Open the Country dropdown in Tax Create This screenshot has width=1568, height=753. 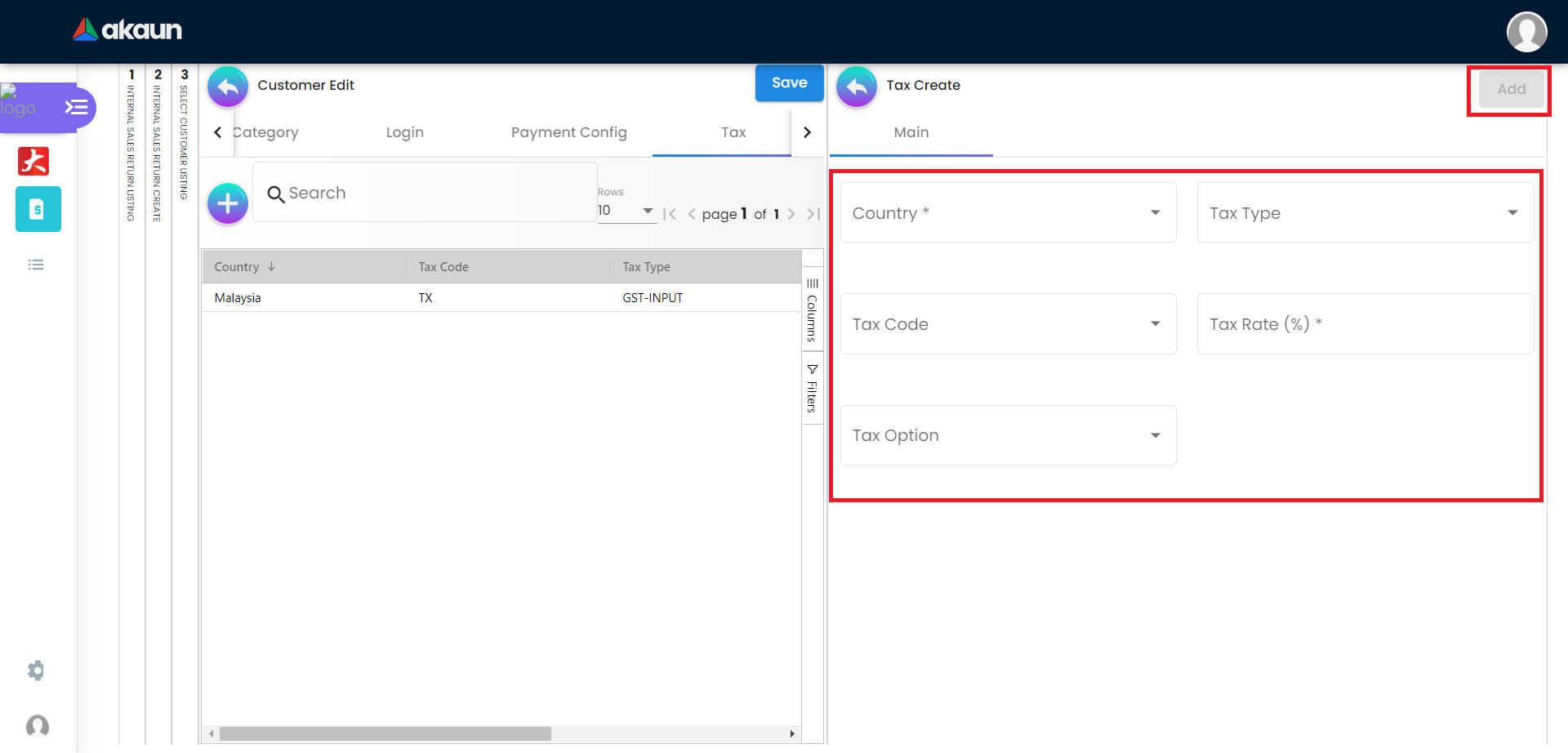[x=1008, y=212]
